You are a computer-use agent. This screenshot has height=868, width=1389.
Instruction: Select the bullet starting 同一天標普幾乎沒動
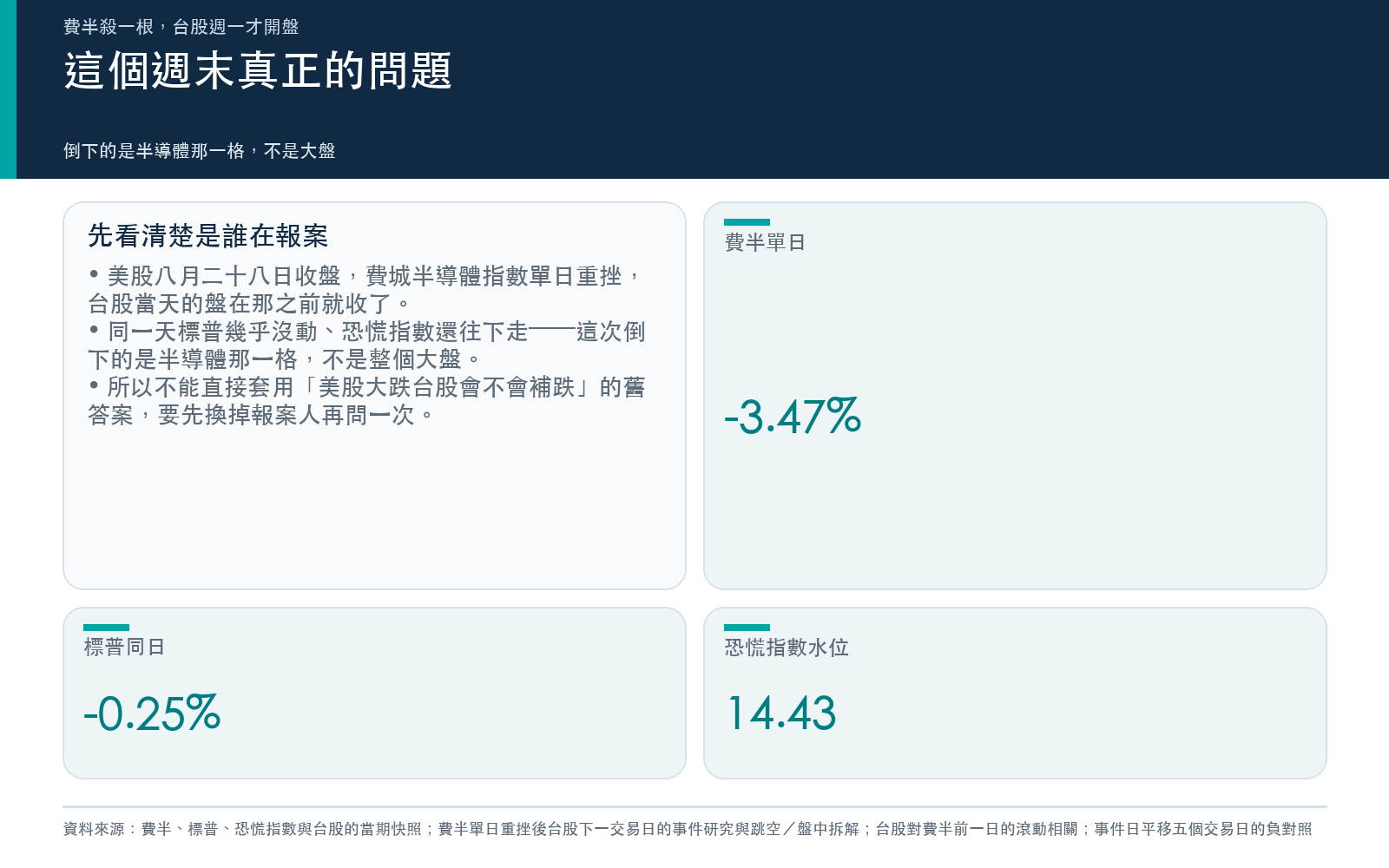pyautogui.click(x=366, y=345)
